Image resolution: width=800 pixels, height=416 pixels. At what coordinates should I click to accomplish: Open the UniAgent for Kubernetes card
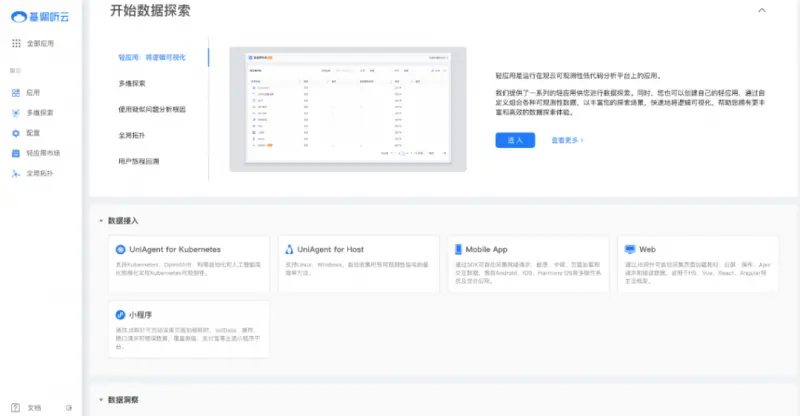coord(188,264)
